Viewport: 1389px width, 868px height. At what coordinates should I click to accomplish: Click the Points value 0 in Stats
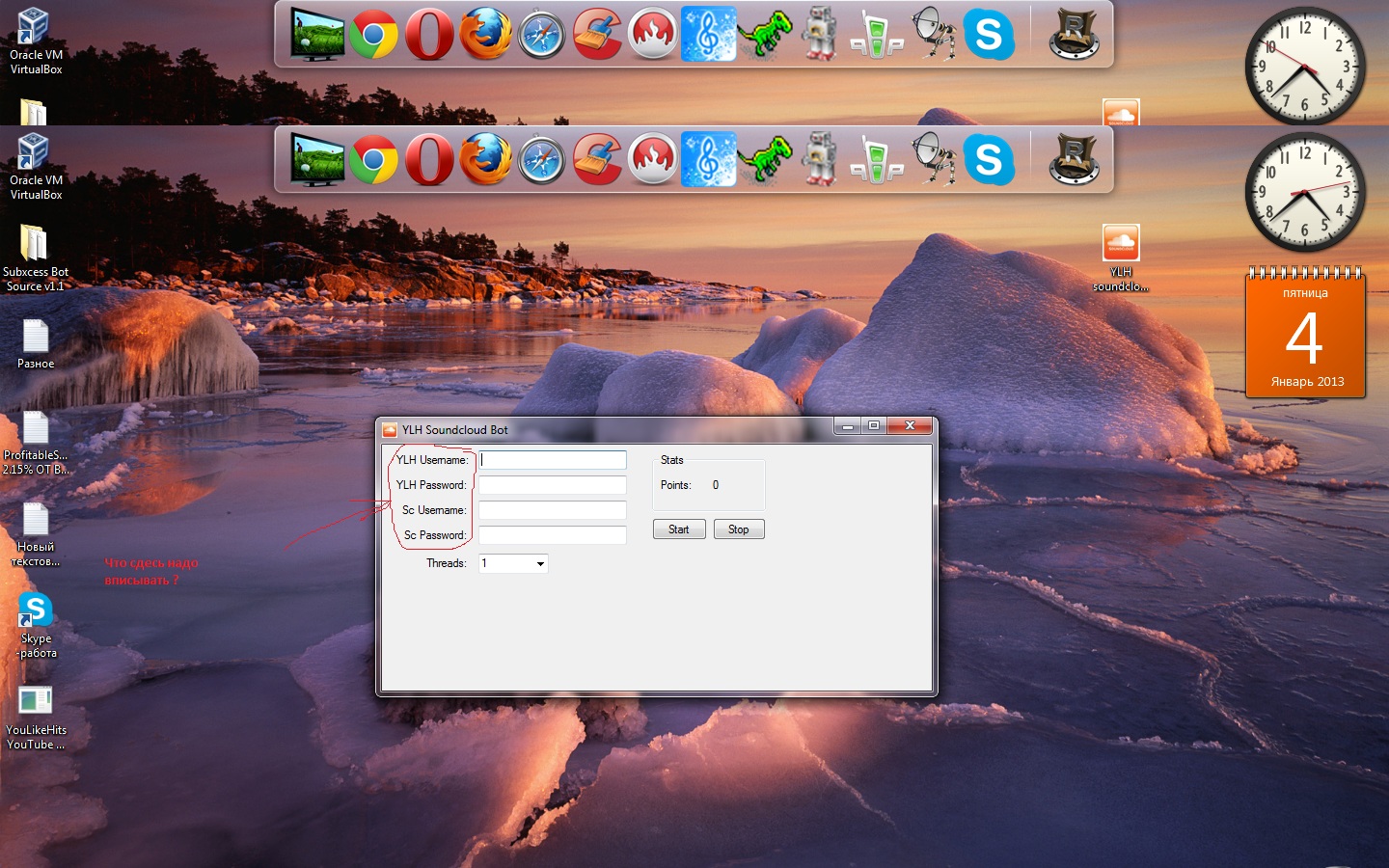(x=716, y=485)
